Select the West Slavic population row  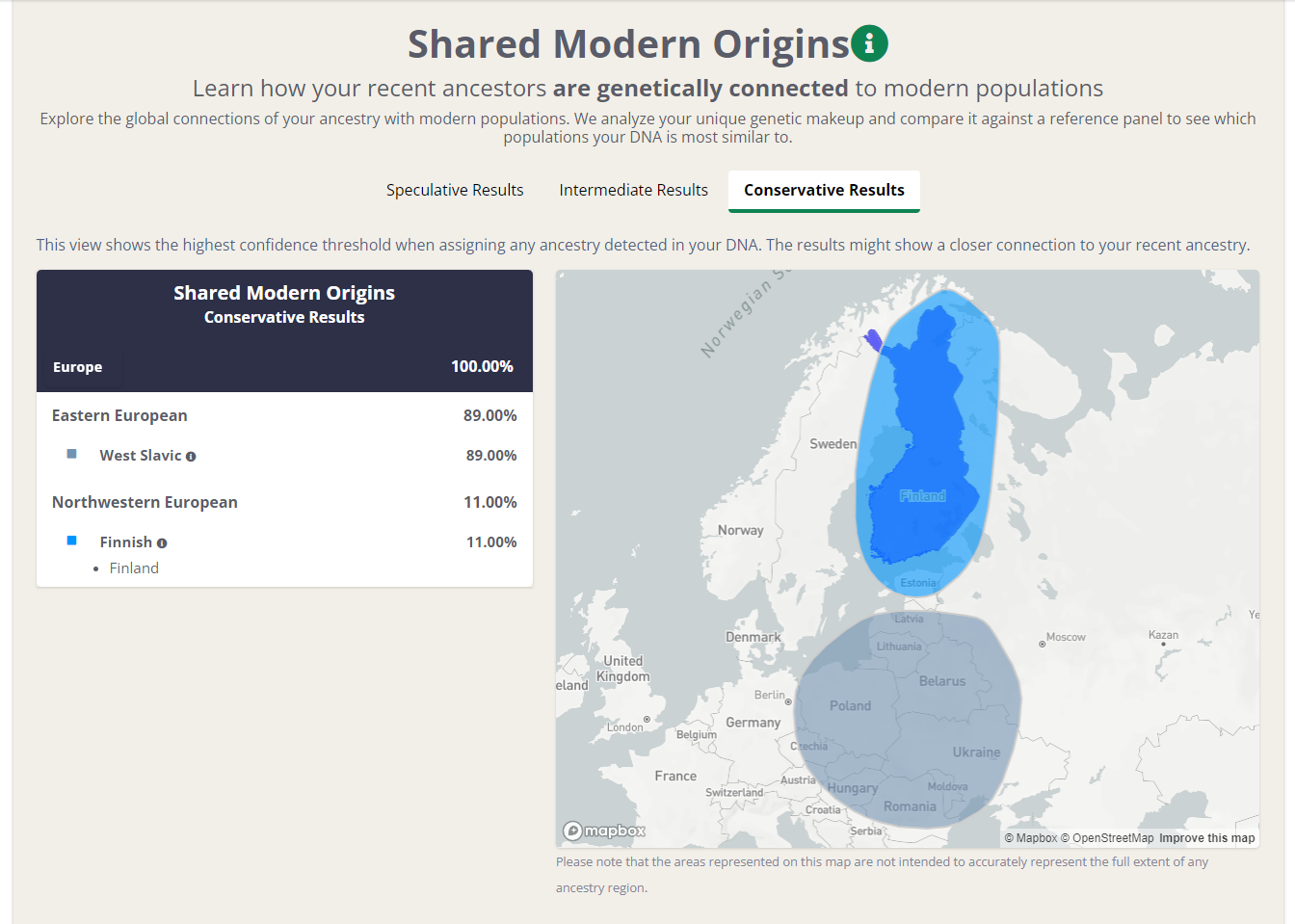pos(284,455)
